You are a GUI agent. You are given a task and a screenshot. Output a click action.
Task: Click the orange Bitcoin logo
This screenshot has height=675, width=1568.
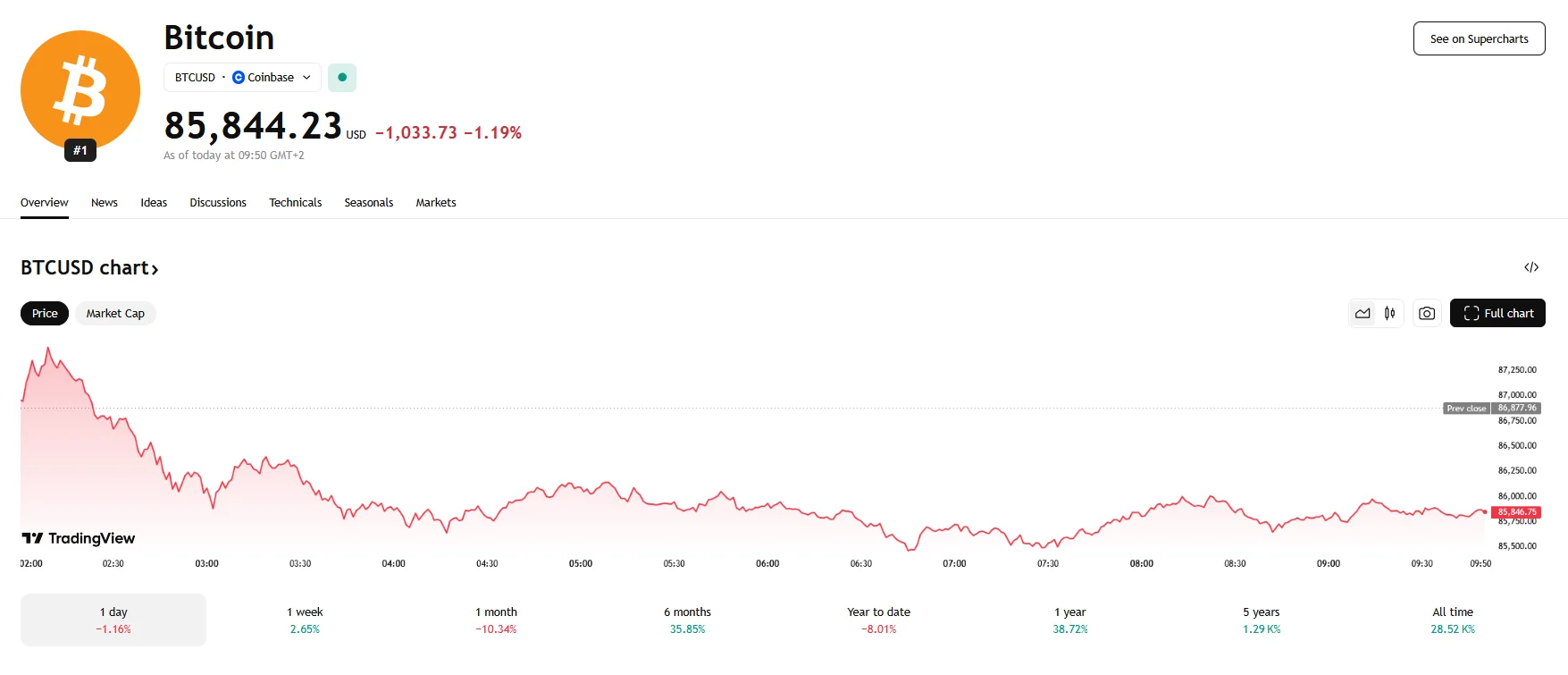point(80,89)
